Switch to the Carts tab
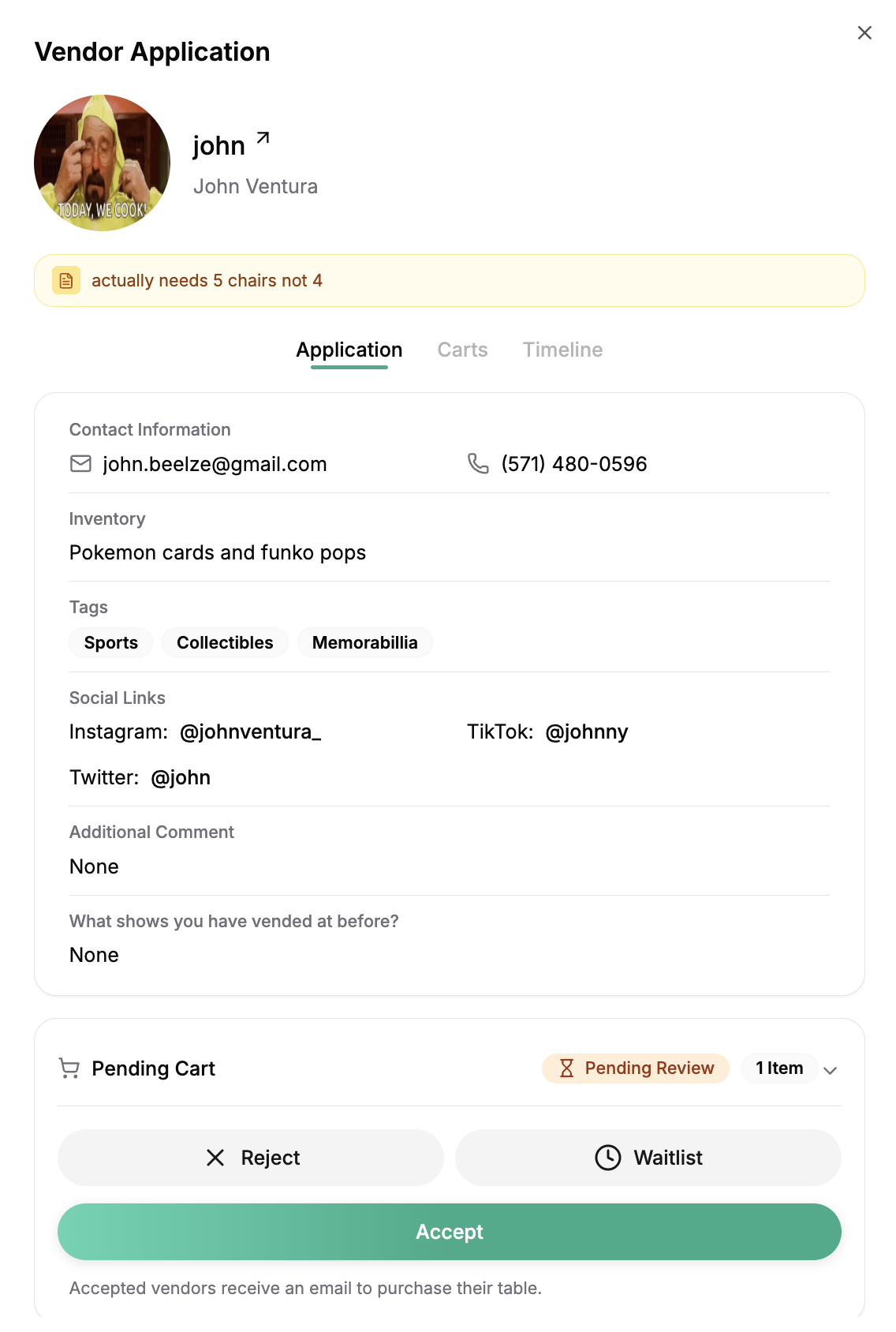The width and height of the screenshot is (896, 1332). [x=462, y=350]
